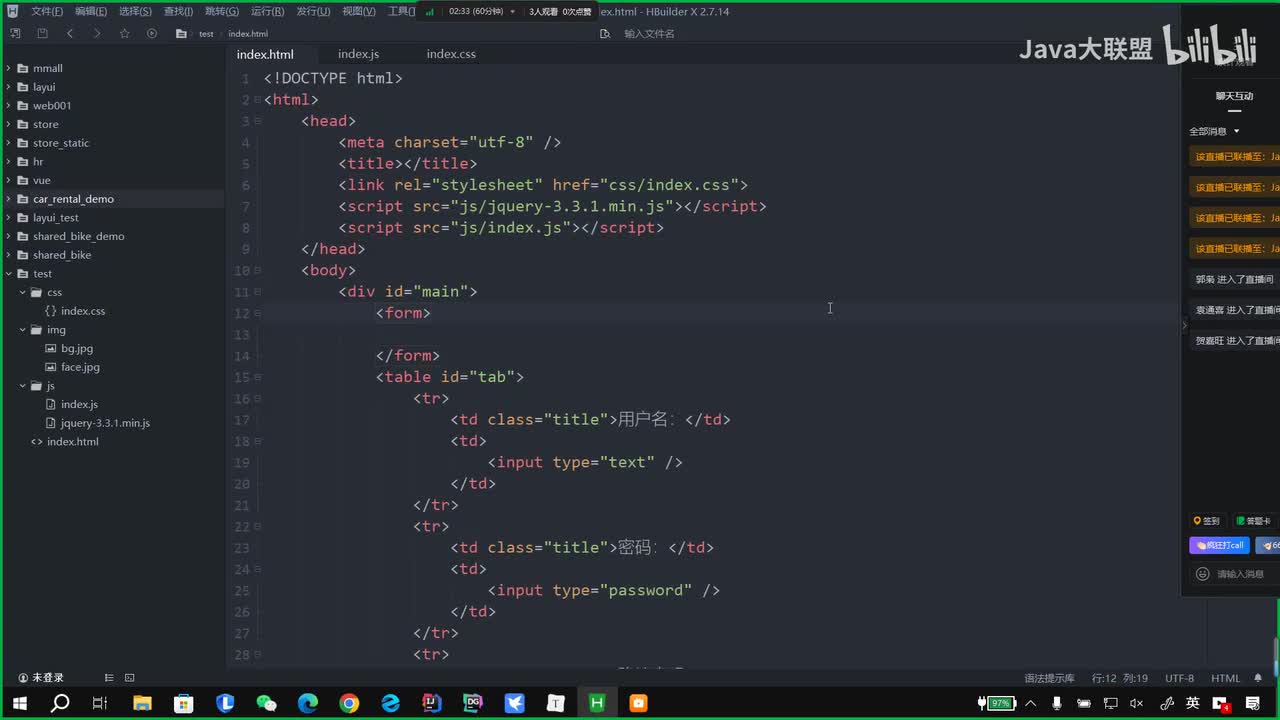This screenshot has width=1280, height=720.
Task: Open index.css in the css folder
Action: tap(83, 311)
